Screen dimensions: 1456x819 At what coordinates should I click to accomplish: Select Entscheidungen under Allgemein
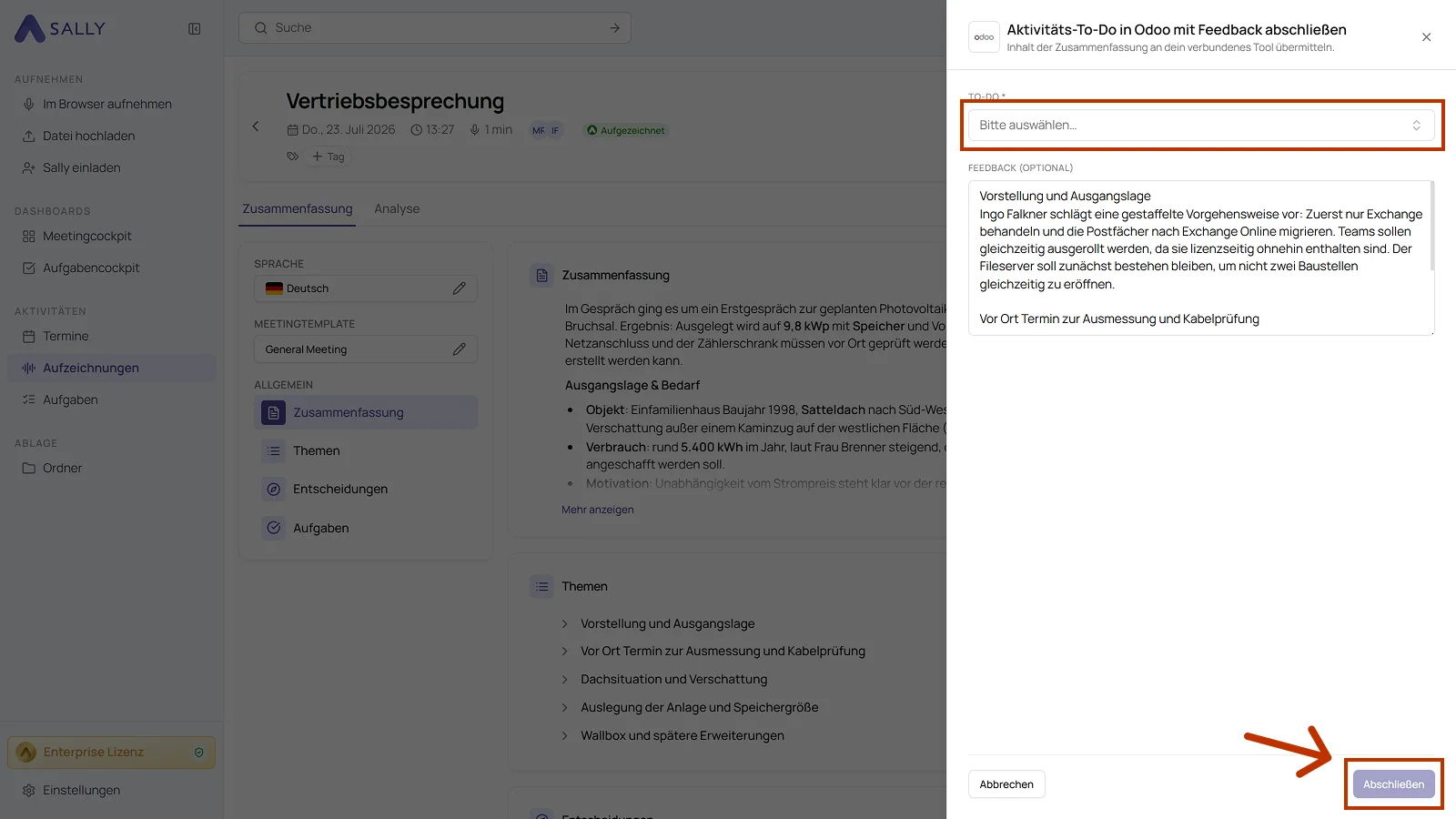point(366,489)
